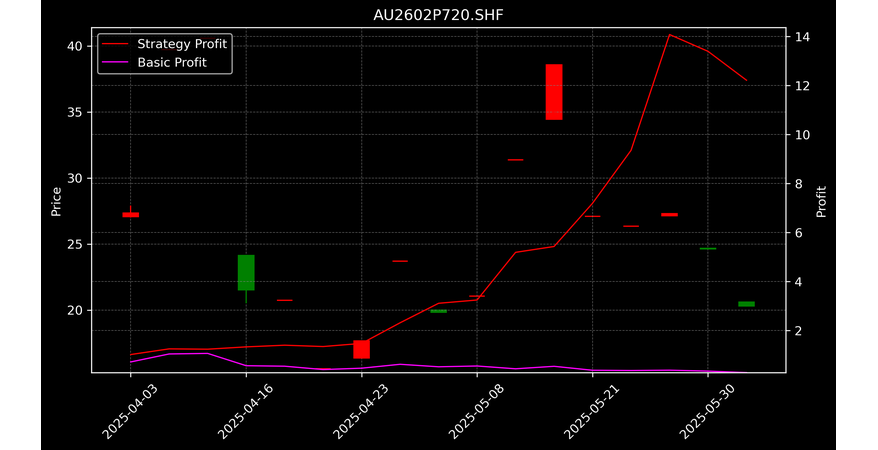Click the 2025-04-16 date tick label

point(245,412)
